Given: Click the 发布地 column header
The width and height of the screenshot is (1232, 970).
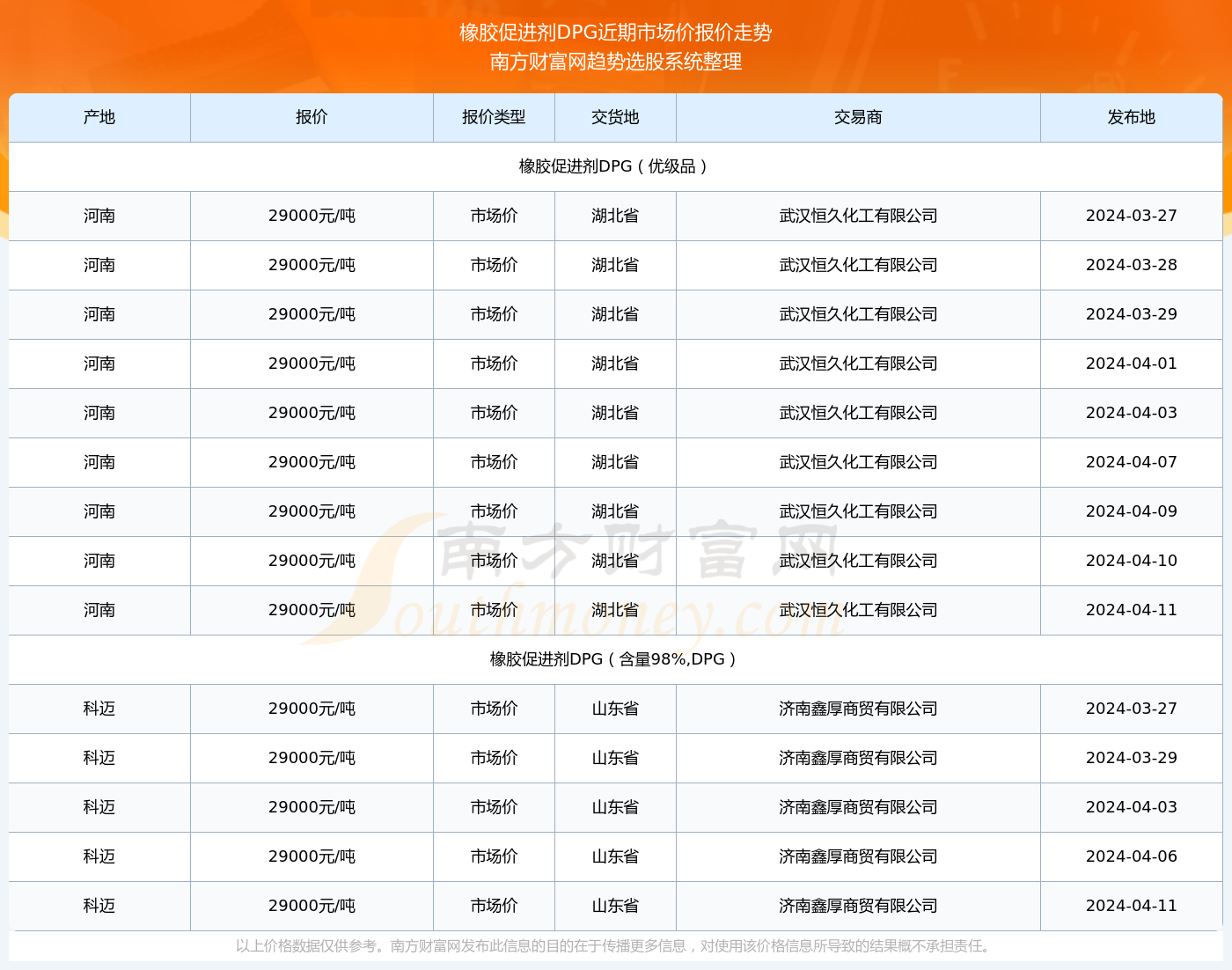Looking at the screenshot, I should pyautogui.click(x=1131, y=117).
